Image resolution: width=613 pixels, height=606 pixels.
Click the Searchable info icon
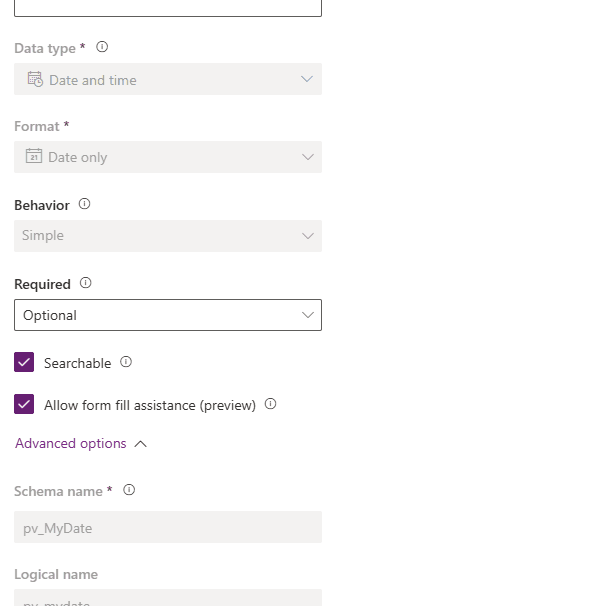[x=126, y=362]
